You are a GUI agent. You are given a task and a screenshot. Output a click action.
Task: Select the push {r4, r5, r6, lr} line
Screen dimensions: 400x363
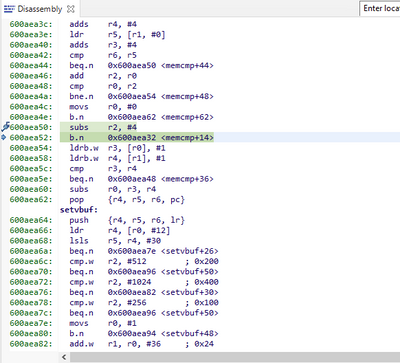[127, 220]
